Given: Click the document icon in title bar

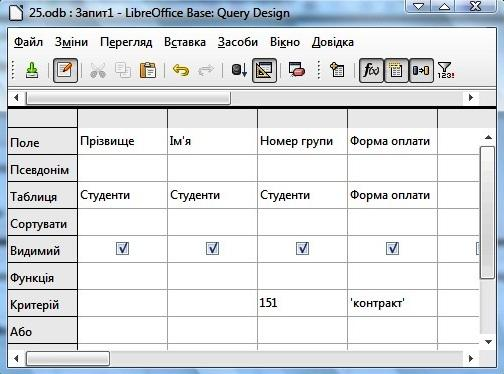Looking at the screenshot, I should click(16, 13).
